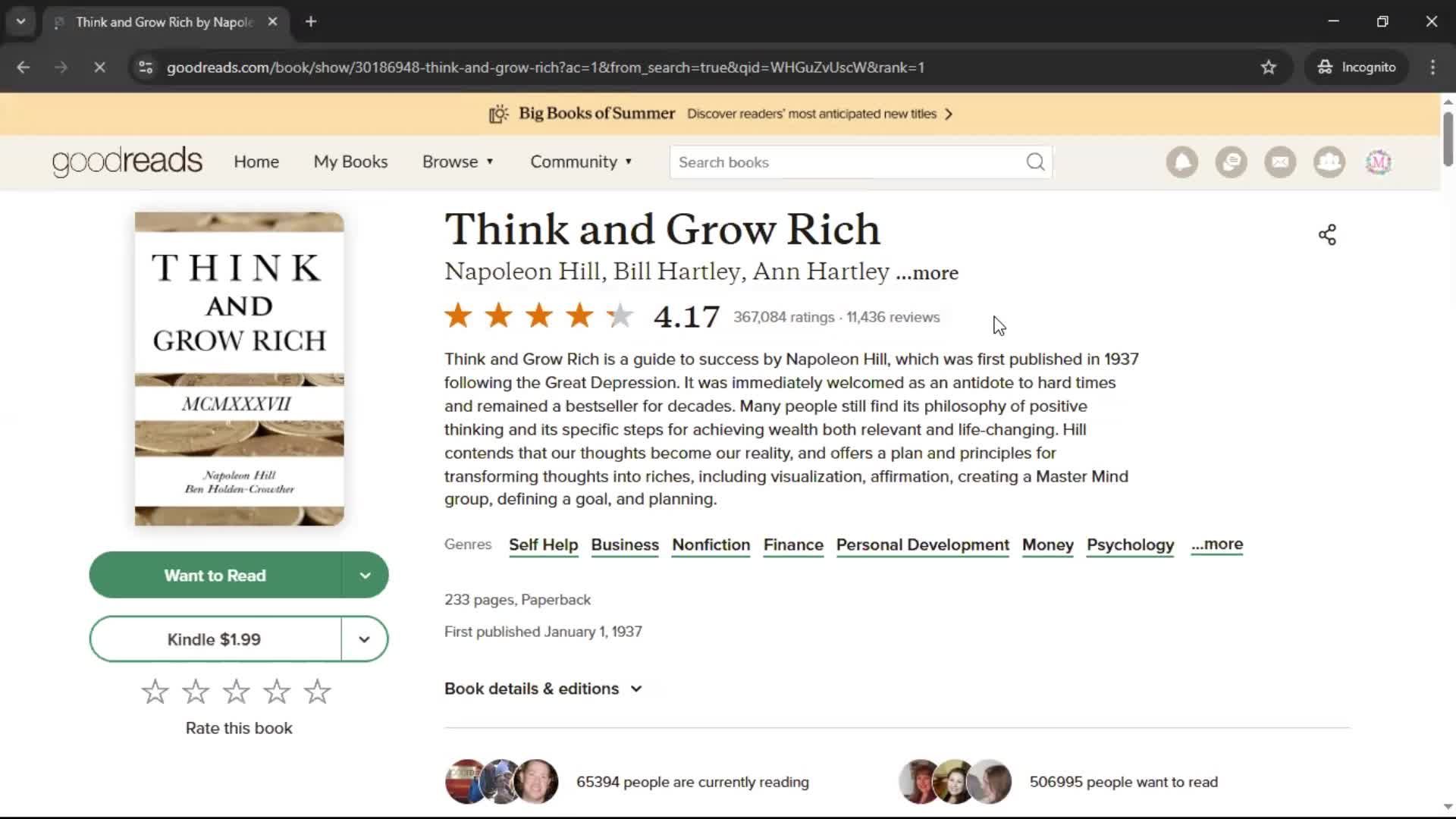Click the Big Books of Summer banner link

[x=720, y=114]
